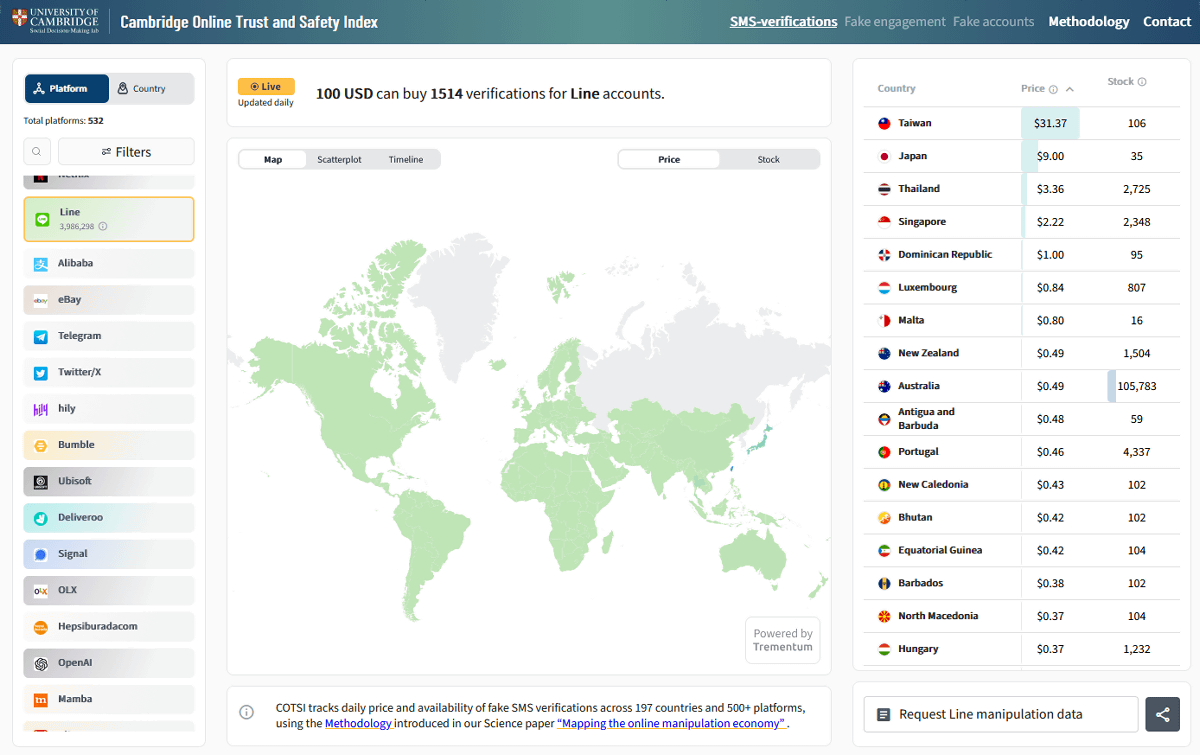This screenshot has height=755, width=1200.
Task: Toggle Price column sort arrow
Action: 1070,89
